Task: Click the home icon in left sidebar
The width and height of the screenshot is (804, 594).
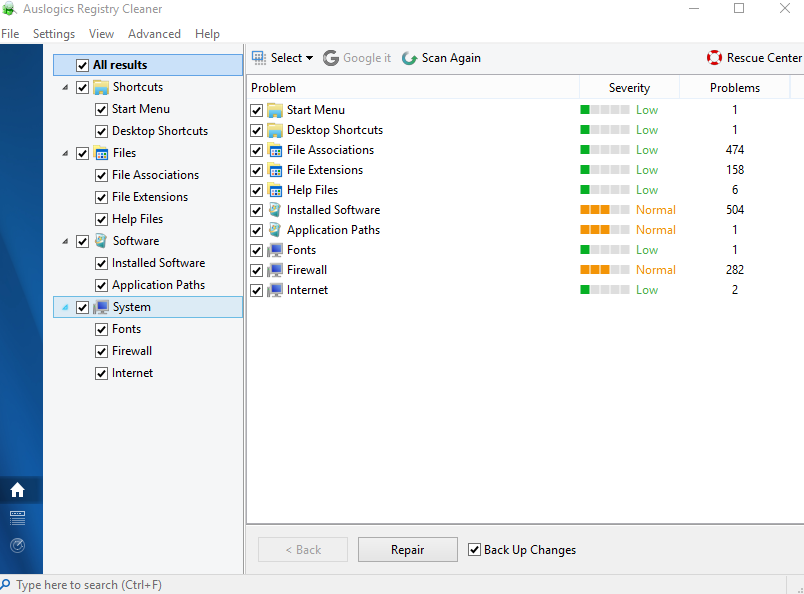Action: (17, 490)
